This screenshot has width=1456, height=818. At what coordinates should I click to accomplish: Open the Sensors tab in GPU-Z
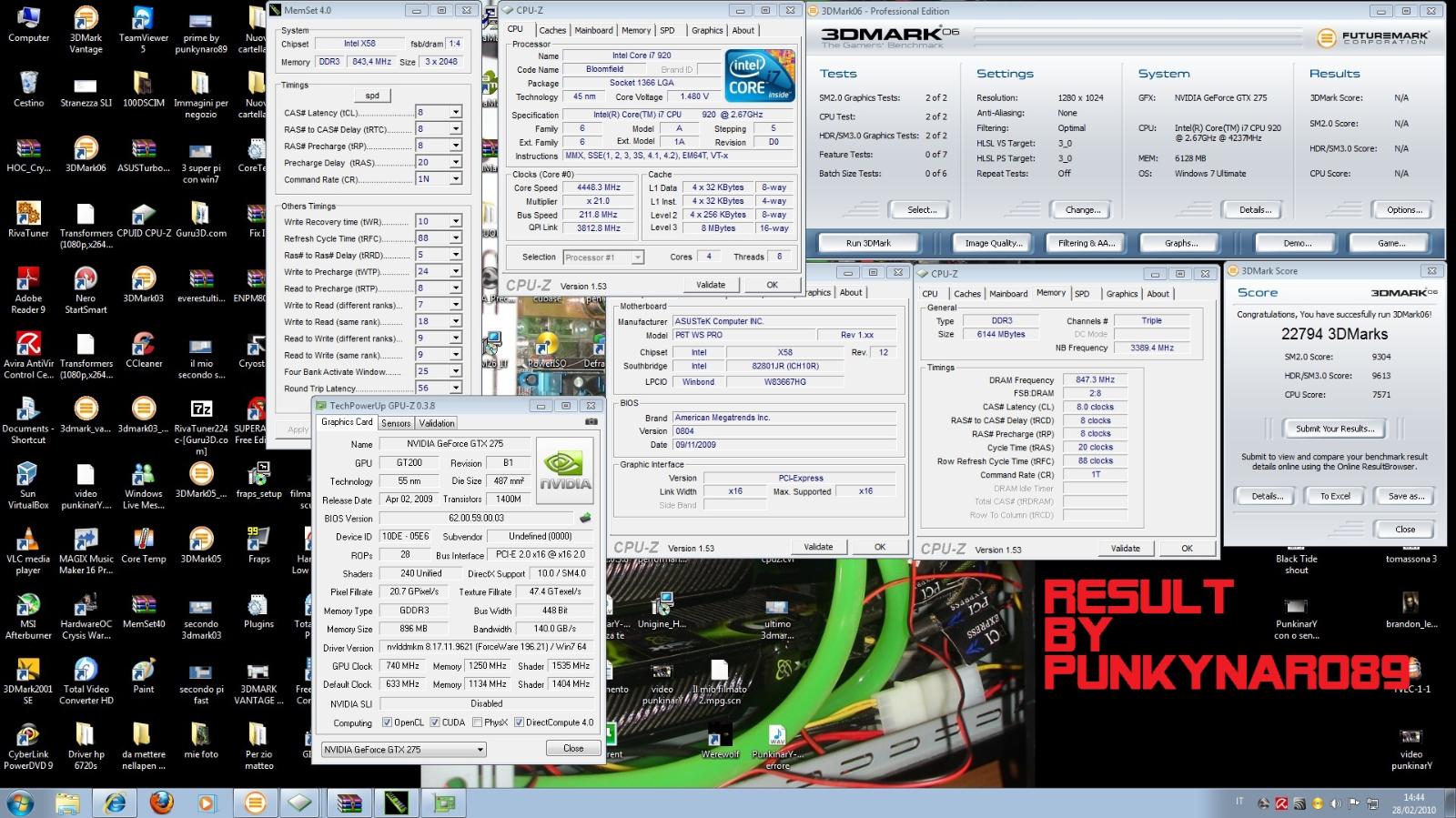pos(396,423)
